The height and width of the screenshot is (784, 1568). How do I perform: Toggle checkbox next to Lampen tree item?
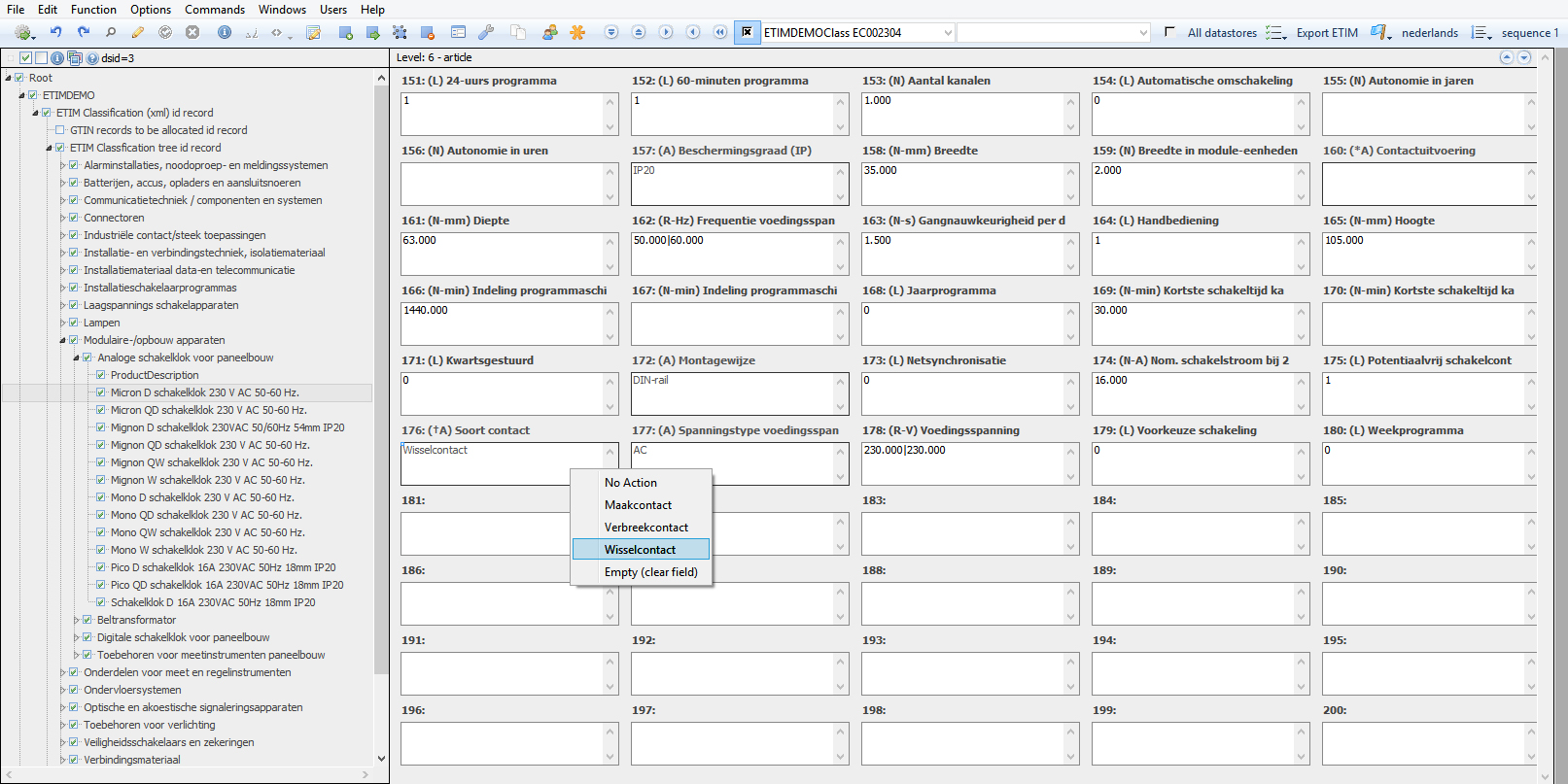point(74,323)
